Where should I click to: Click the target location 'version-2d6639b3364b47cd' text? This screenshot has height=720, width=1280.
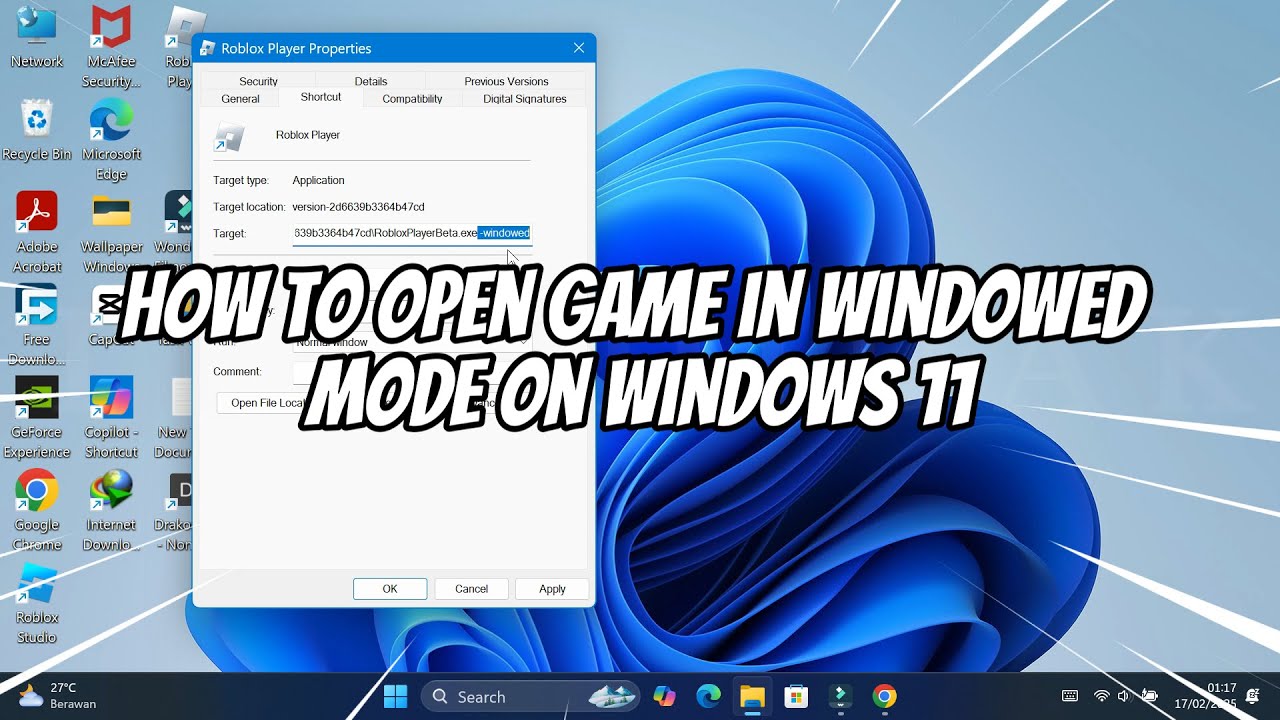point(358,207)
